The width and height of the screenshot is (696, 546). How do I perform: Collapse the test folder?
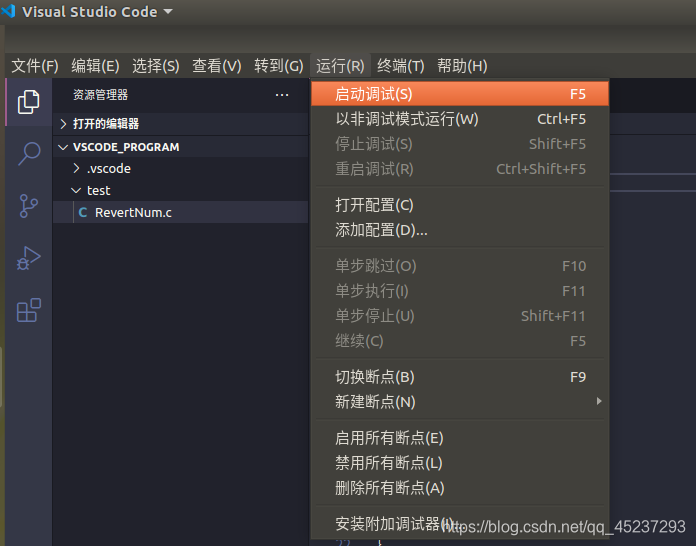click(x=180, y=190)
